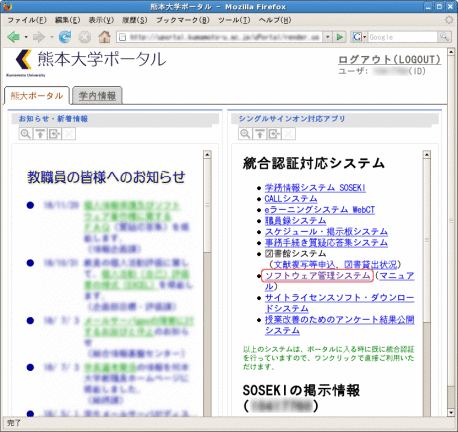Click the Firefox forward arrow button
The image size is (458, 432).
point(39,37)
